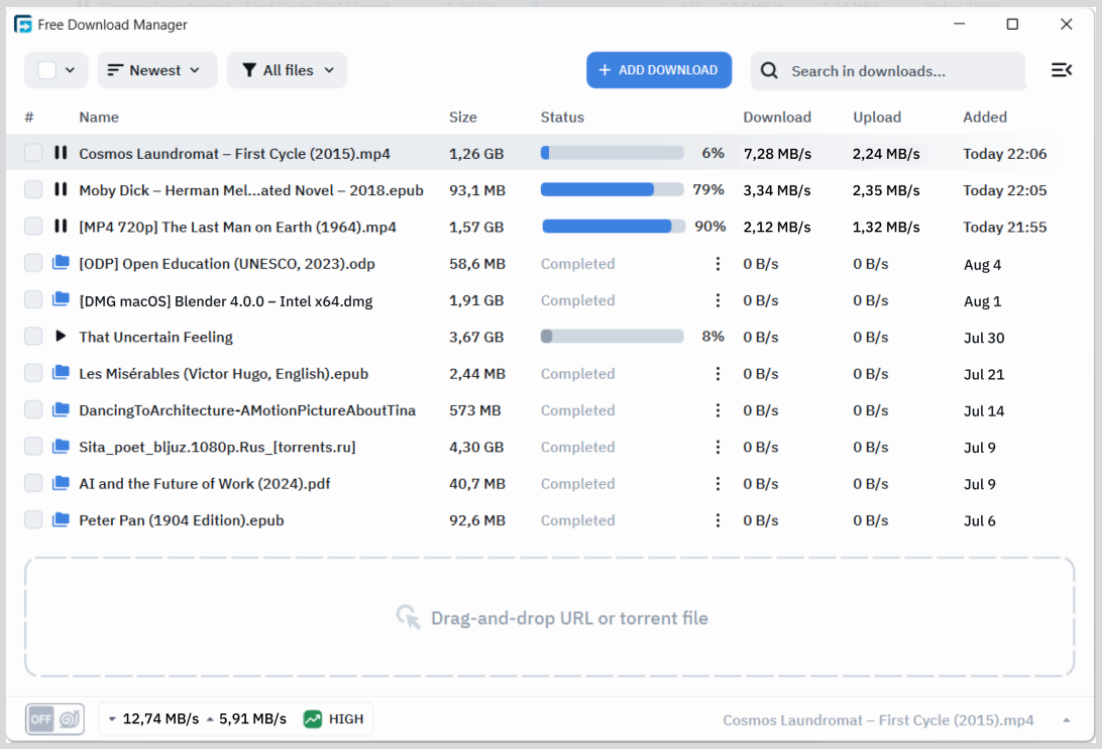Image resolution: width=1102 pixels, height=749 pixels.
Task: Open more options for Blender dmg row
Action: 718,300
